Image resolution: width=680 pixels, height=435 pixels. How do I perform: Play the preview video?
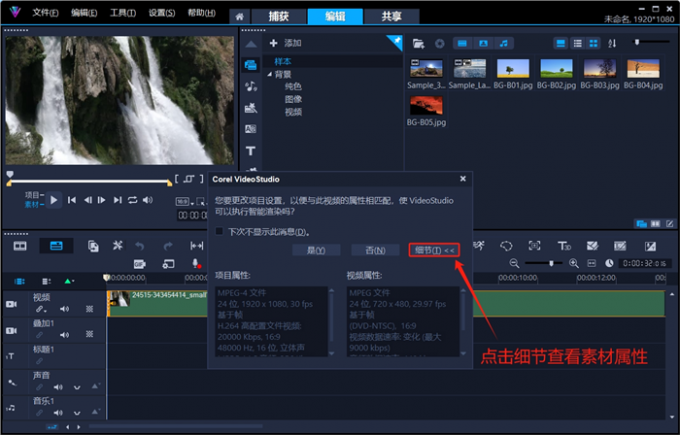(x=54, y=200)
